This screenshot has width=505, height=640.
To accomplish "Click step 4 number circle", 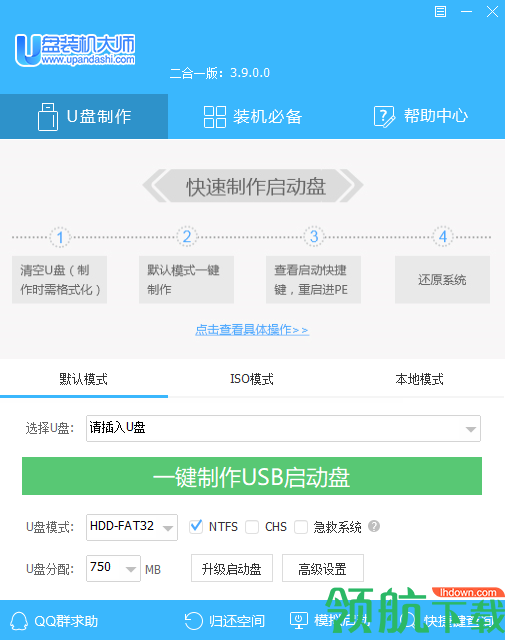I will click(443, 237).
